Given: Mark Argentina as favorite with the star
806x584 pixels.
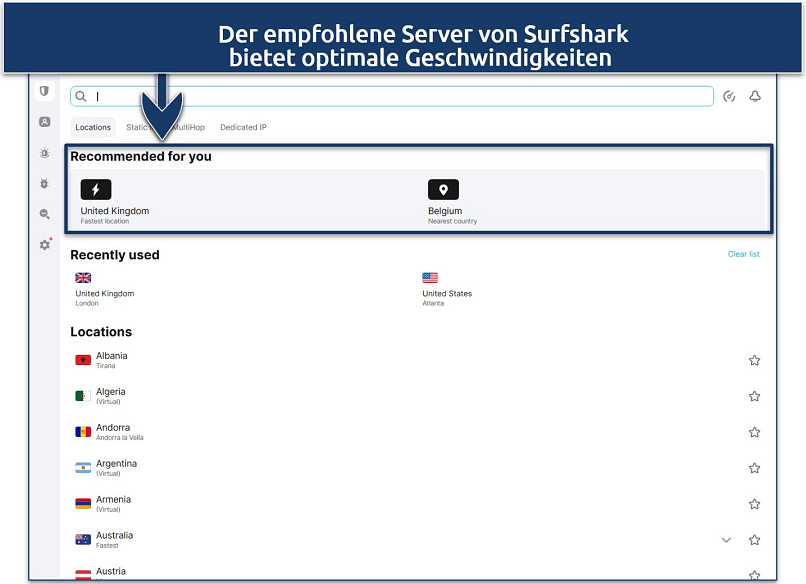Looking at the screenshot, I should pos(755,467).
